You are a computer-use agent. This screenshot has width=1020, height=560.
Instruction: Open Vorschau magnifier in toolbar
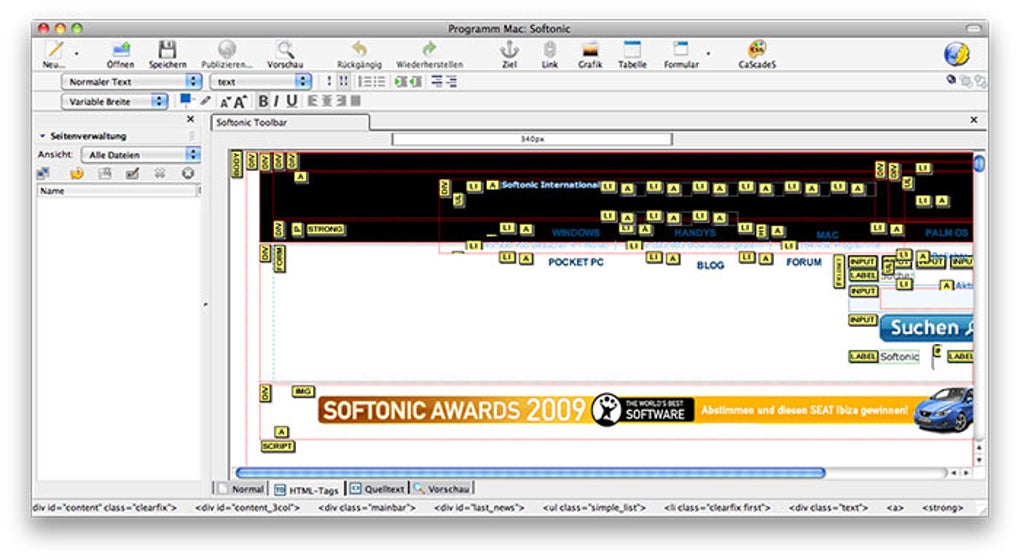tap(285, 50)
